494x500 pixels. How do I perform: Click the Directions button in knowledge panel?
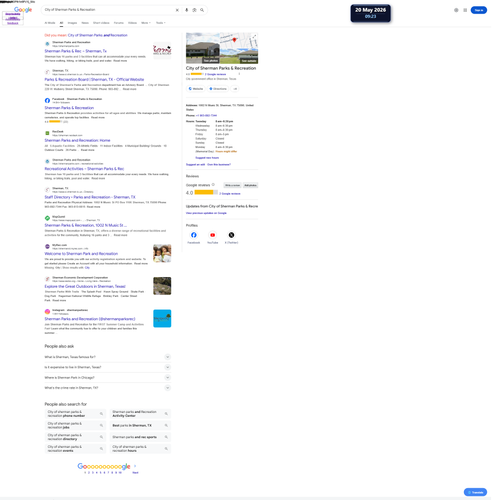click(219, 89)
